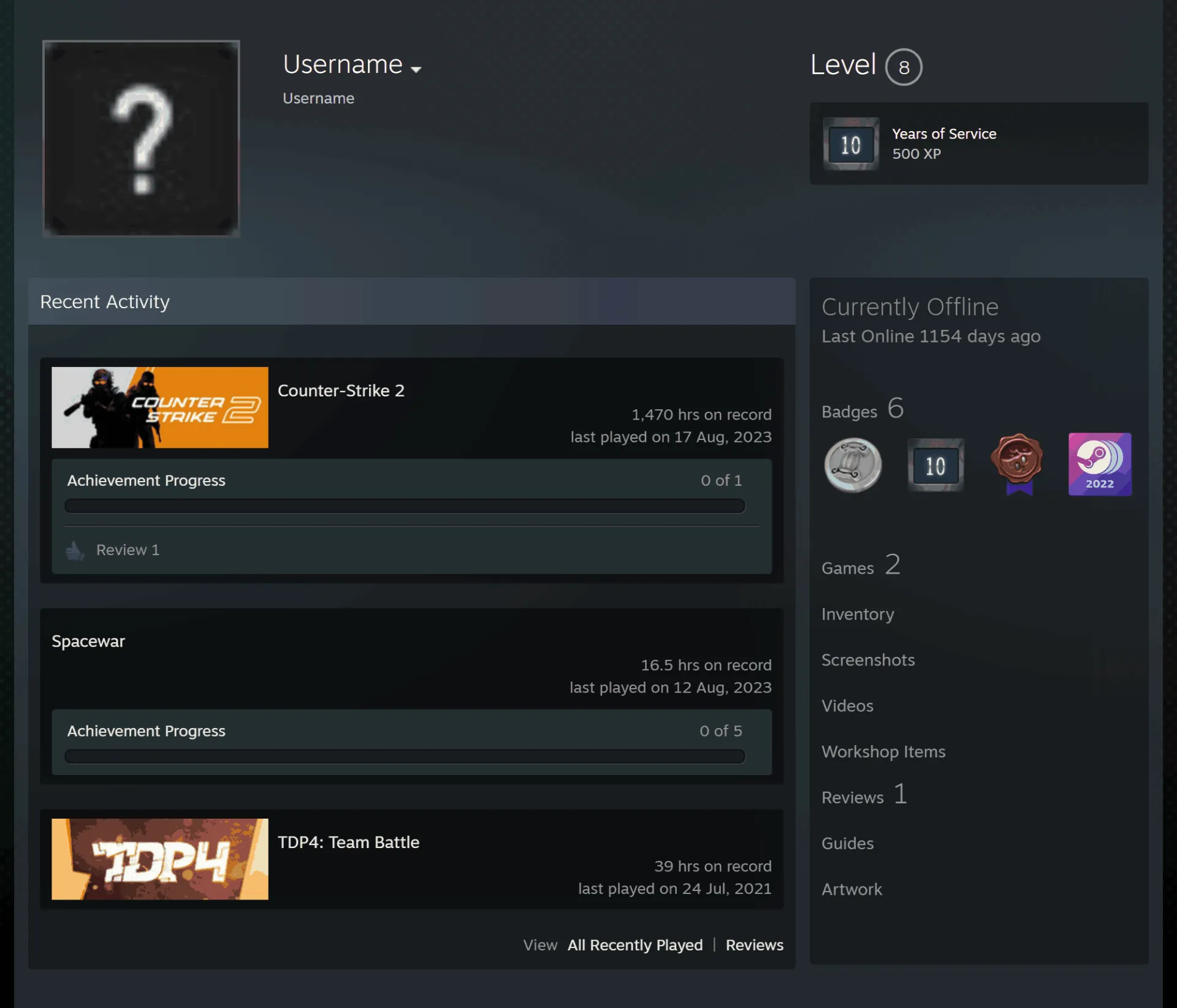The image size is (1177, 1008).
Task: Click the Counter-Strike 2 achievement progress bar
Action: pos(405,506)
